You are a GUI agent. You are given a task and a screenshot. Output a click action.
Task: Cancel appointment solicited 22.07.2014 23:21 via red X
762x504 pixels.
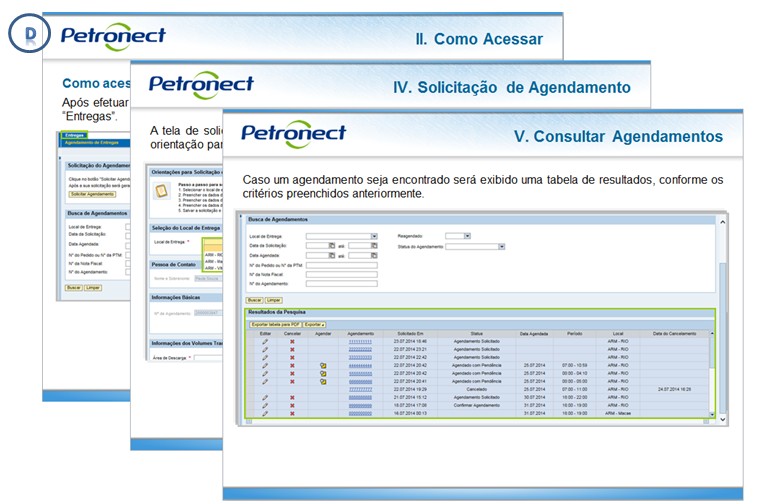292,349
